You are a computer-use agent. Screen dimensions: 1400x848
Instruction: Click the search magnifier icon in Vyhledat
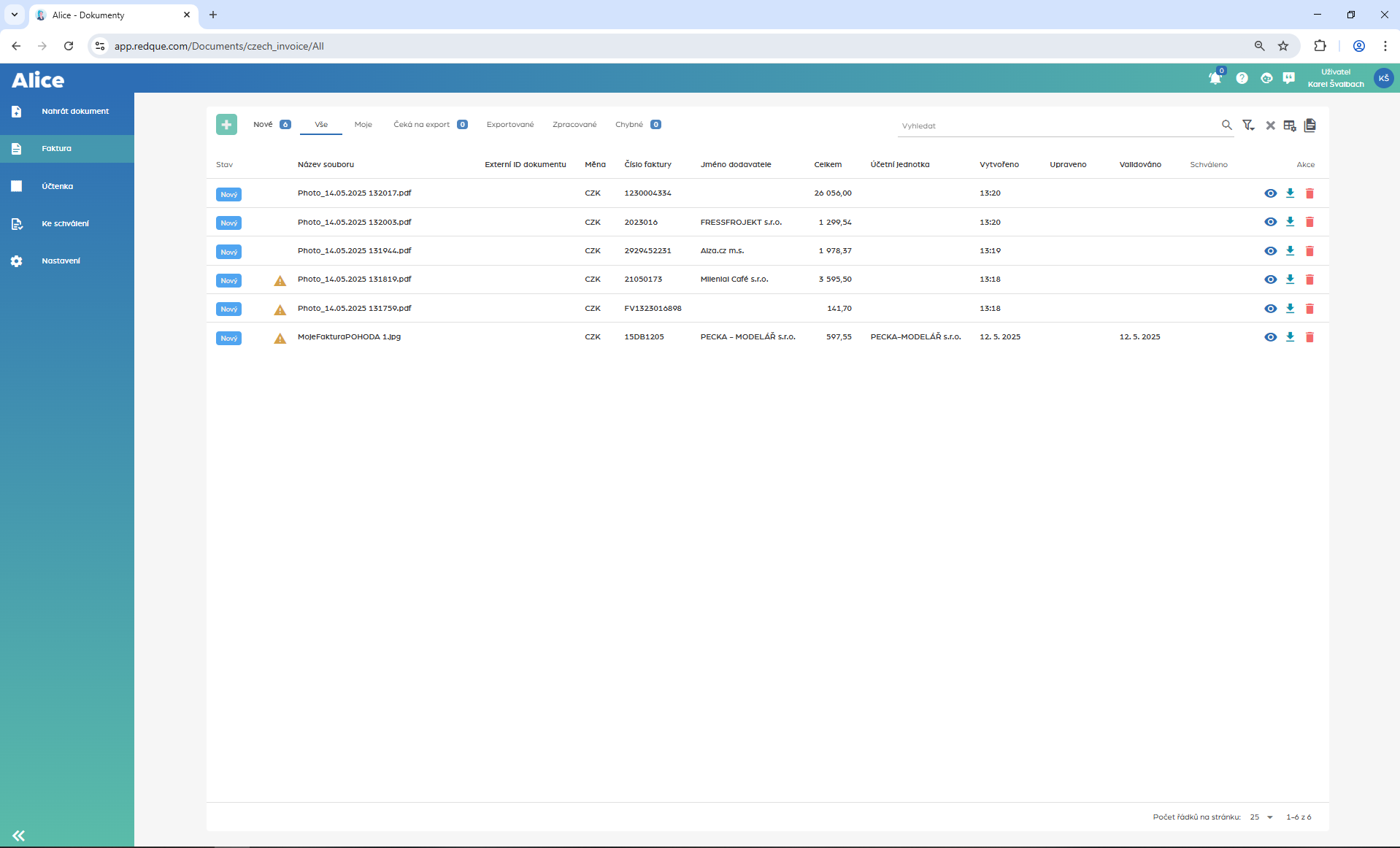pos(1227,126)
